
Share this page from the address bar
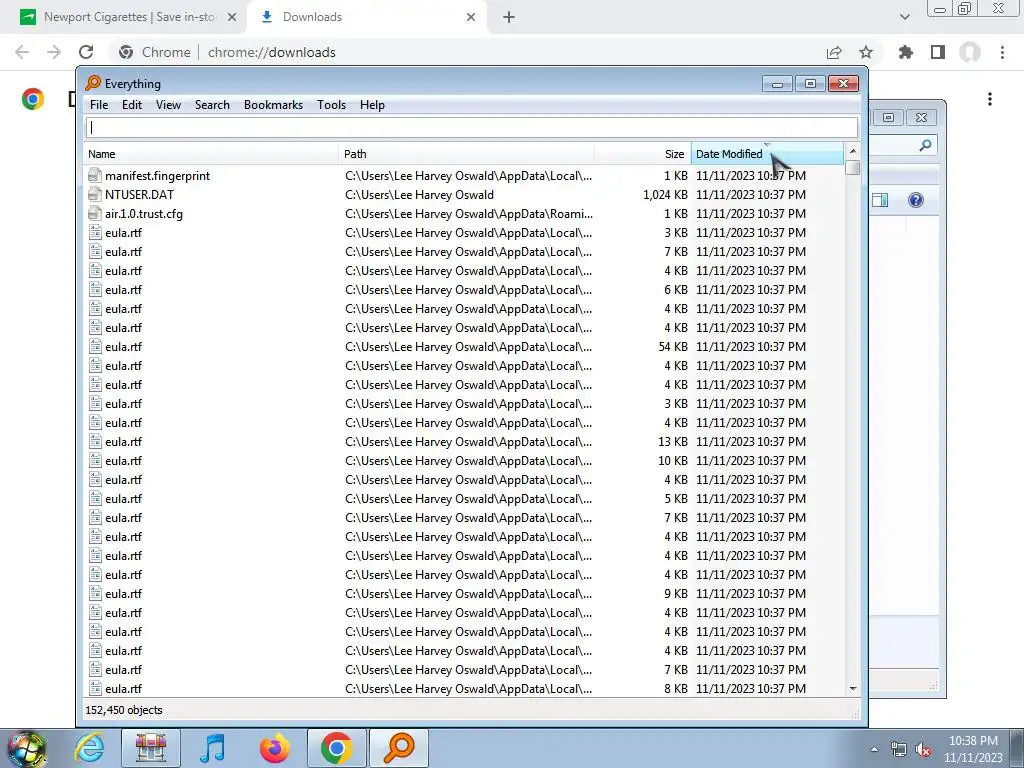point(834,52)
